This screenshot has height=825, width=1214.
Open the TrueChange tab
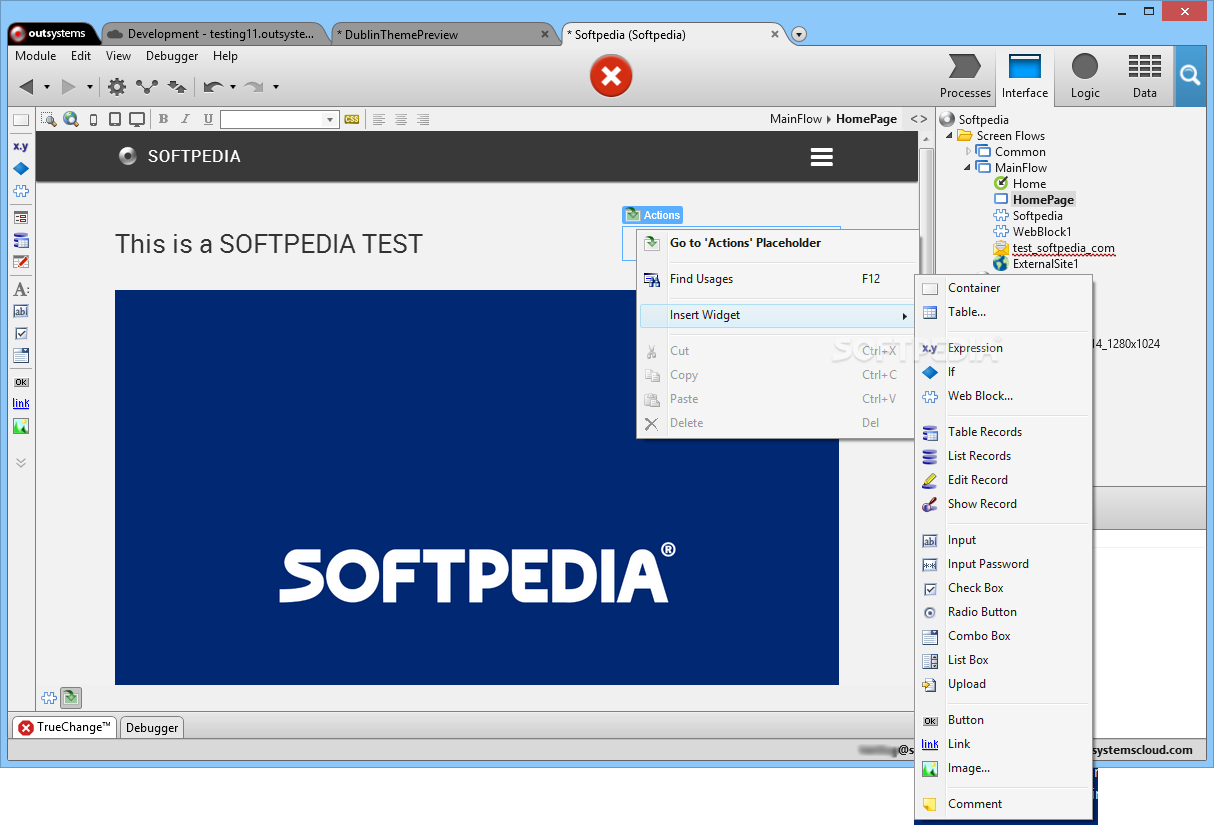click(x=64, y=728)
